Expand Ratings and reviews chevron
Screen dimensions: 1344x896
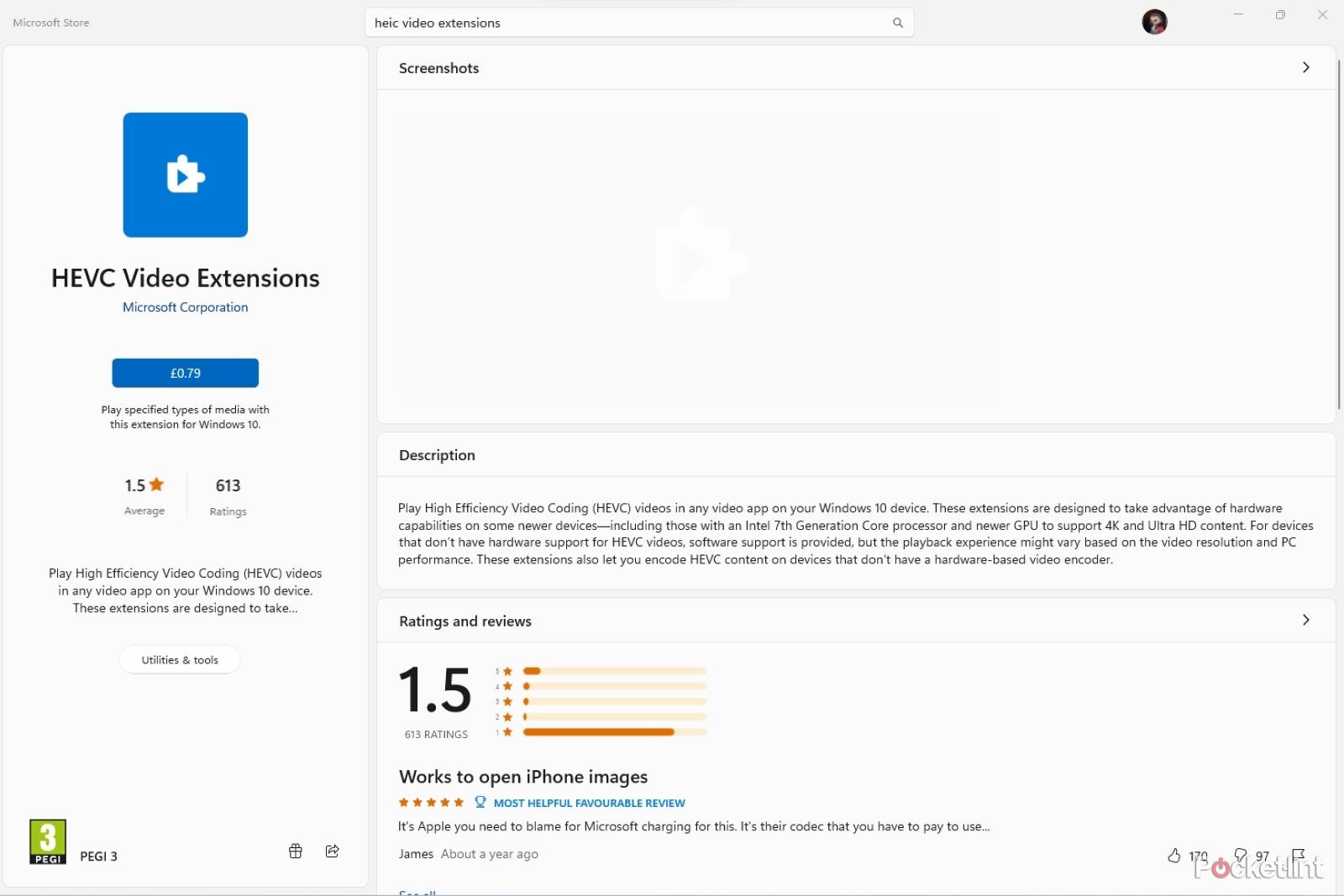[x=1305, y=620]
